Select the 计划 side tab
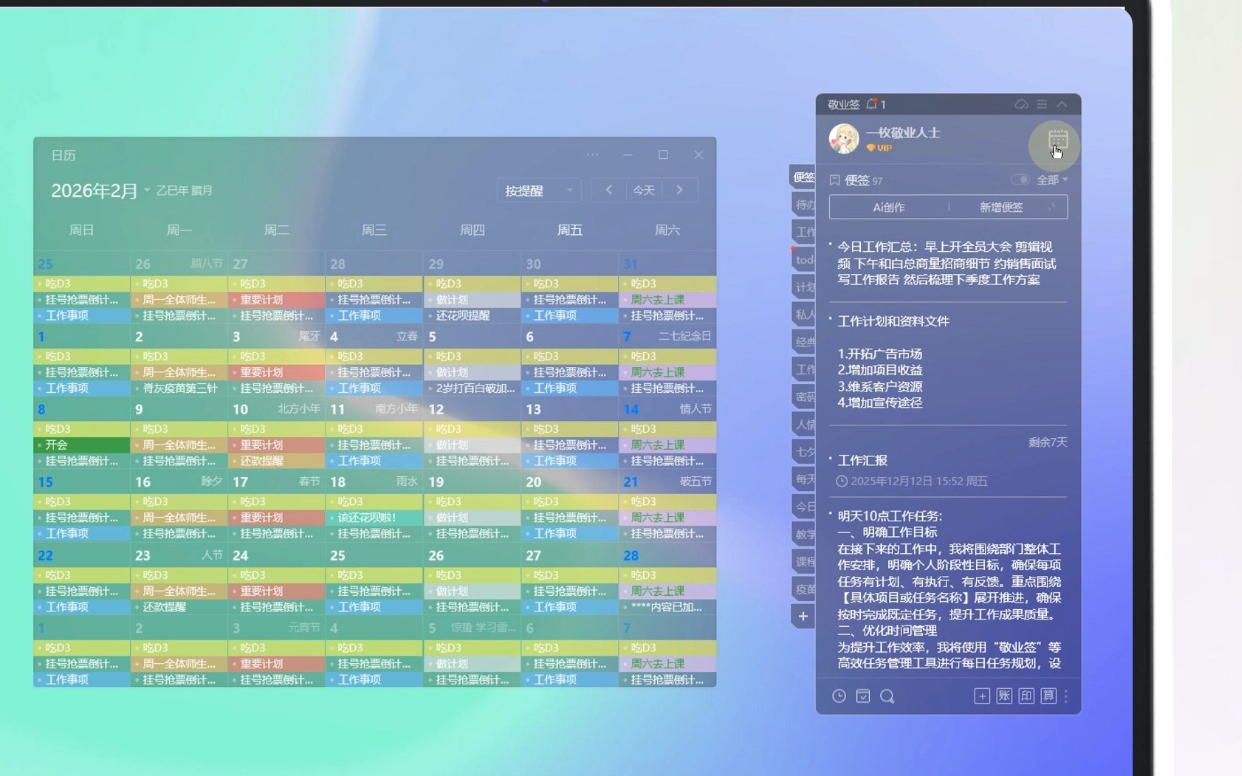 [803, 287]
